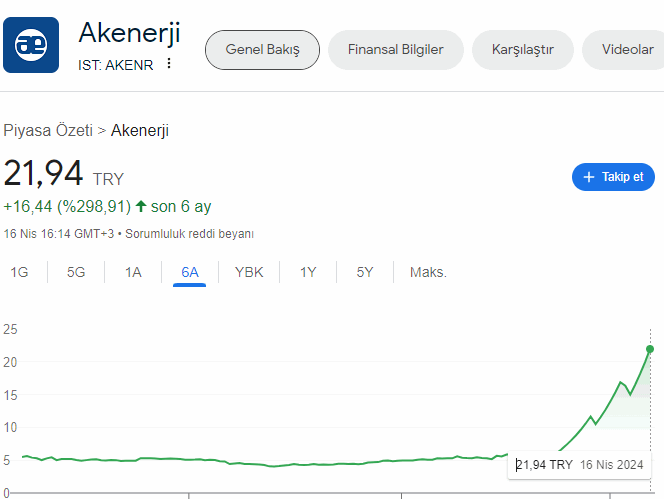
Task: Click the Akenerji company logo icon
Action: coord(31,45)
